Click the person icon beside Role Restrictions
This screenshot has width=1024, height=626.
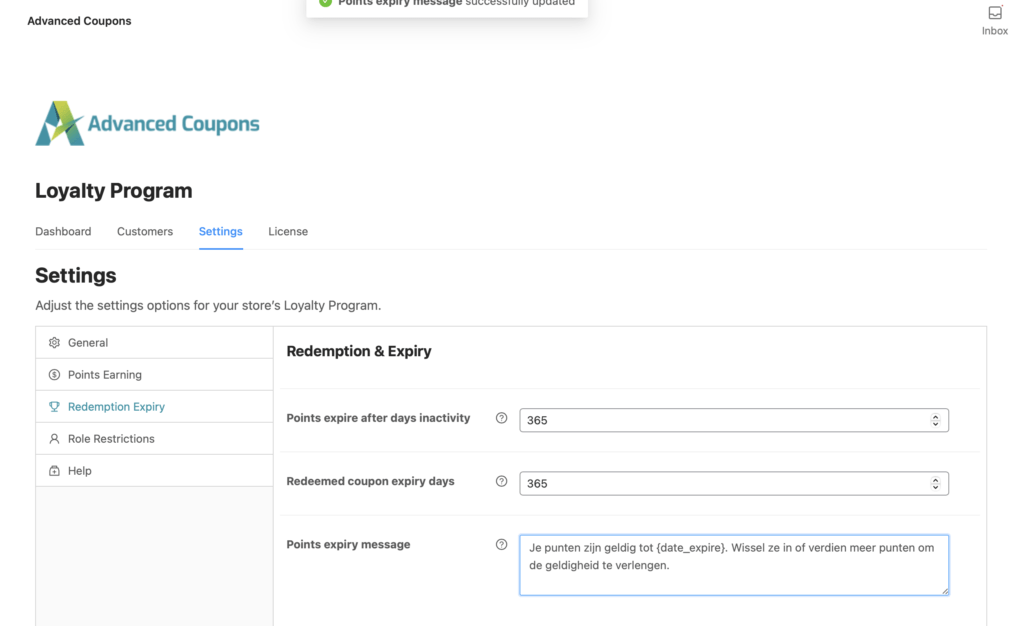point(54,439)
